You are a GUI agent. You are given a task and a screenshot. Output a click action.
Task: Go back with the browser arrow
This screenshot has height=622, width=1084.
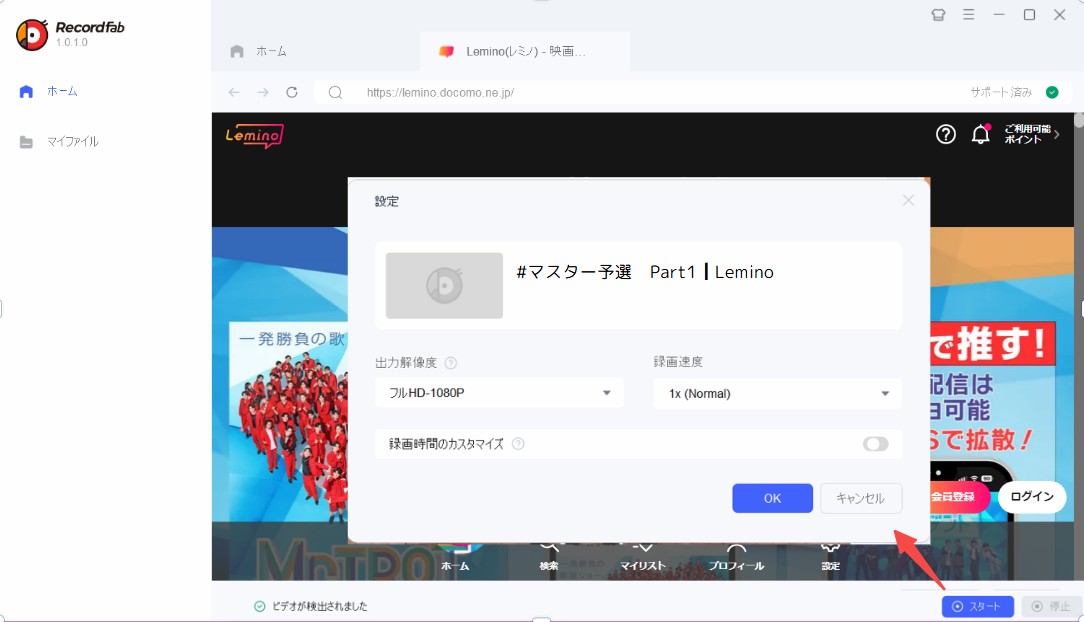[x=234, y=93]
